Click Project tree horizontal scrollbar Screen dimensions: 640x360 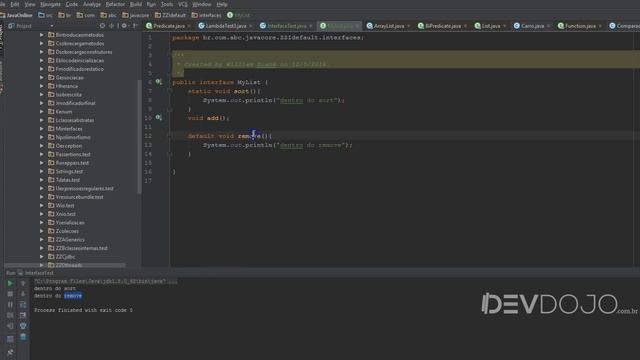(x=64, y=265)
